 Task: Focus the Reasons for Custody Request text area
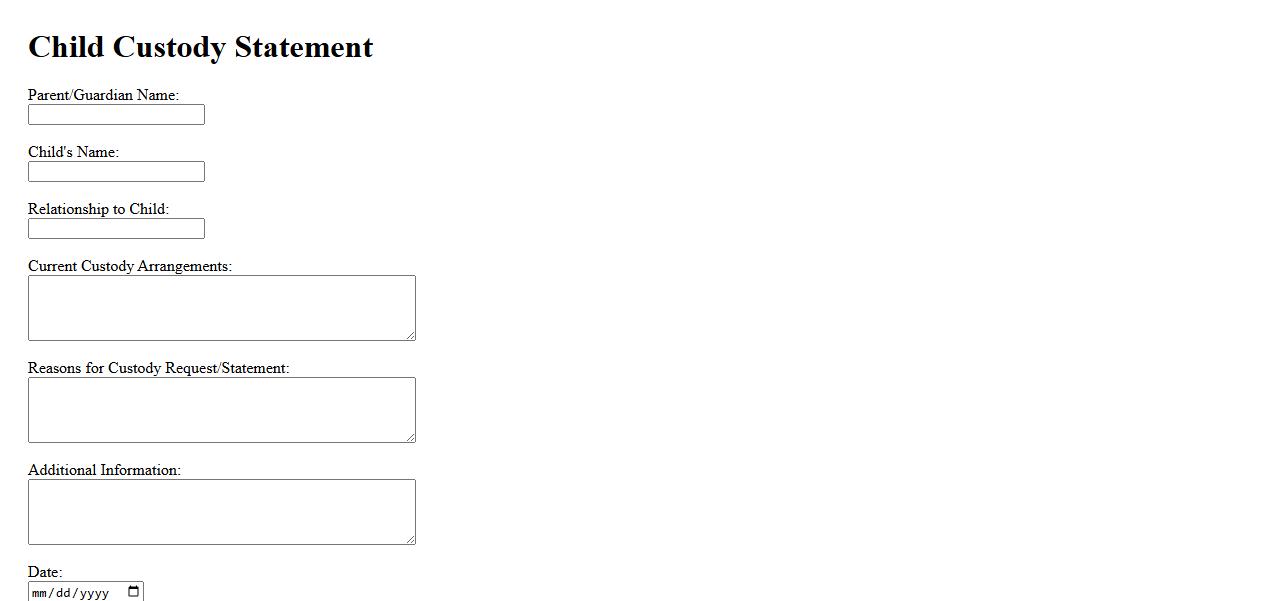click(221, 410)
